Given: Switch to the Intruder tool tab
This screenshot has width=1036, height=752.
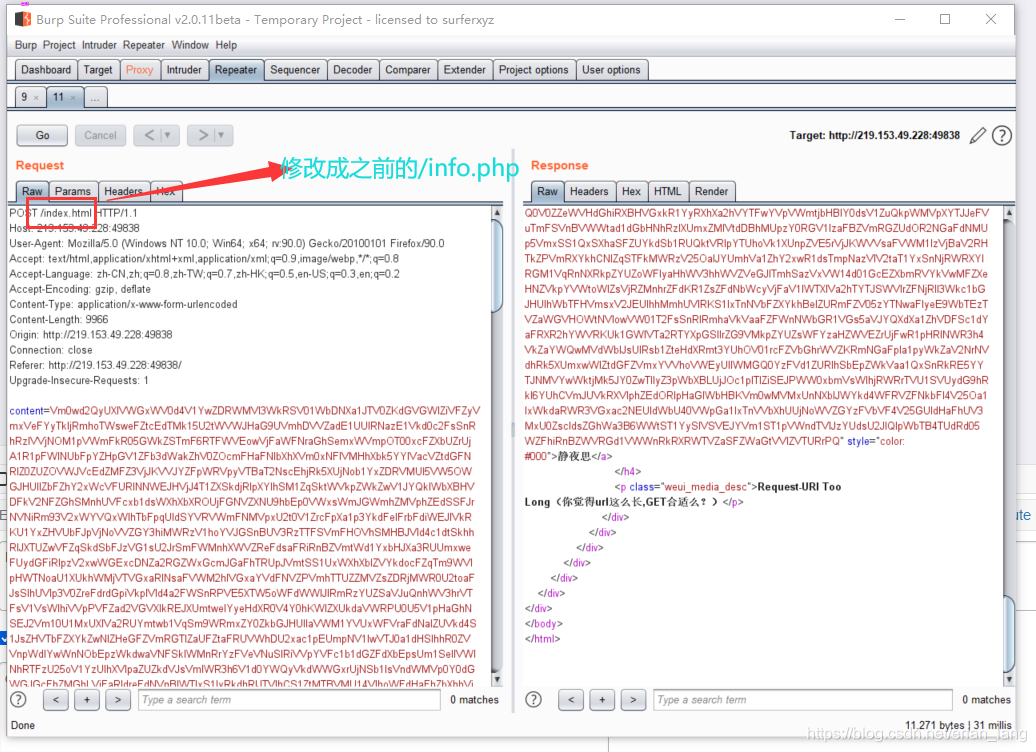Looking at the screenshot, I should click(x=184, y=70).
